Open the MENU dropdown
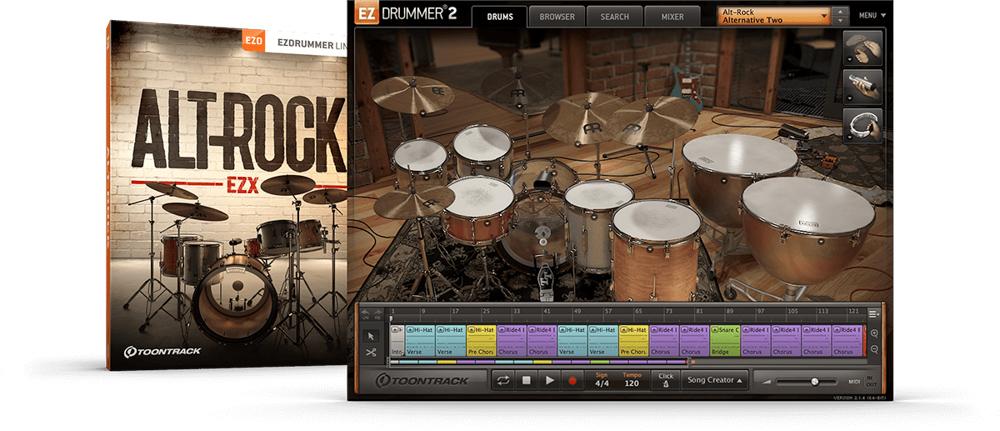 point(872,15)
